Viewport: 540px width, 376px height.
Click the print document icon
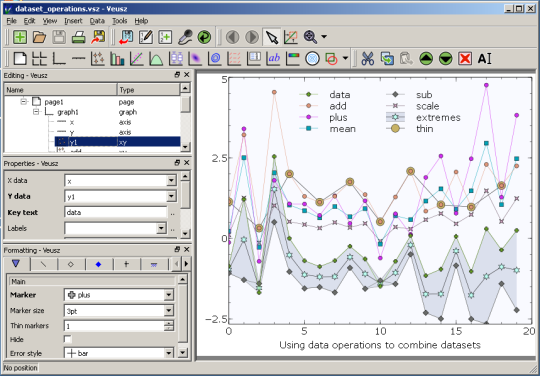point(79,37)
